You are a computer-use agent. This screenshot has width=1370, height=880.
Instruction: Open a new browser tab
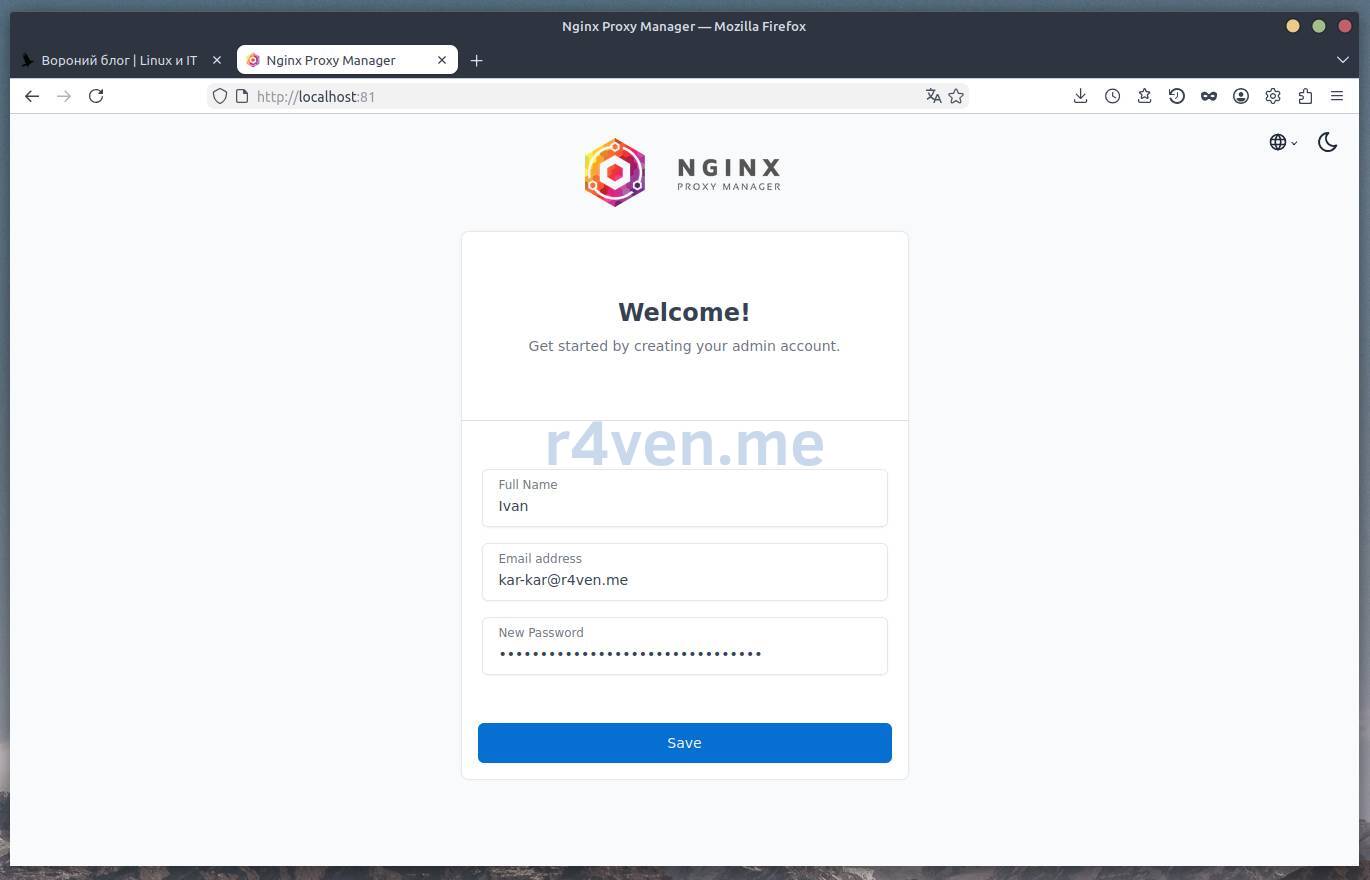[477, 61]
